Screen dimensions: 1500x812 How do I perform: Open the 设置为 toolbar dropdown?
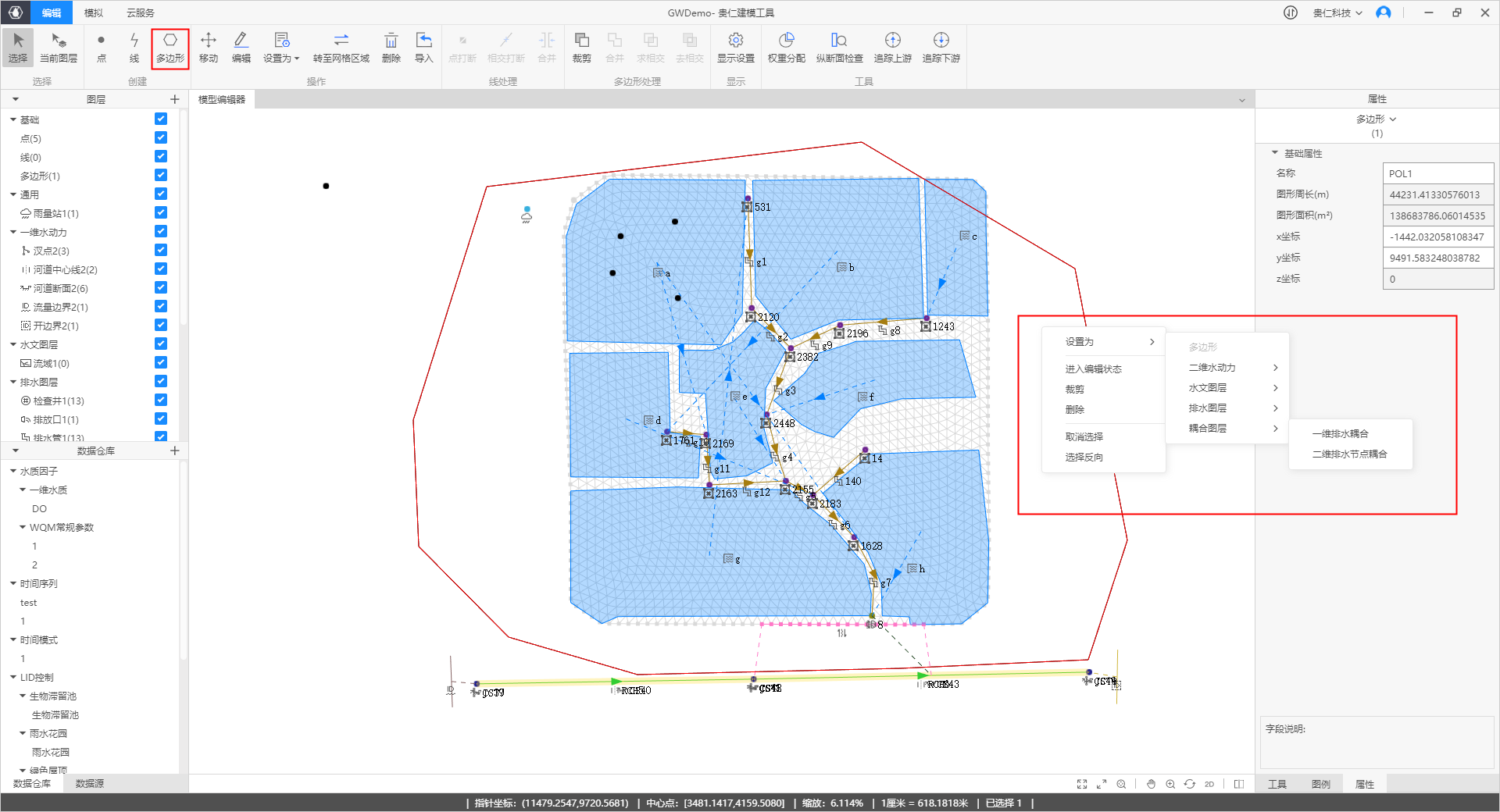click(x=281, y=48)
